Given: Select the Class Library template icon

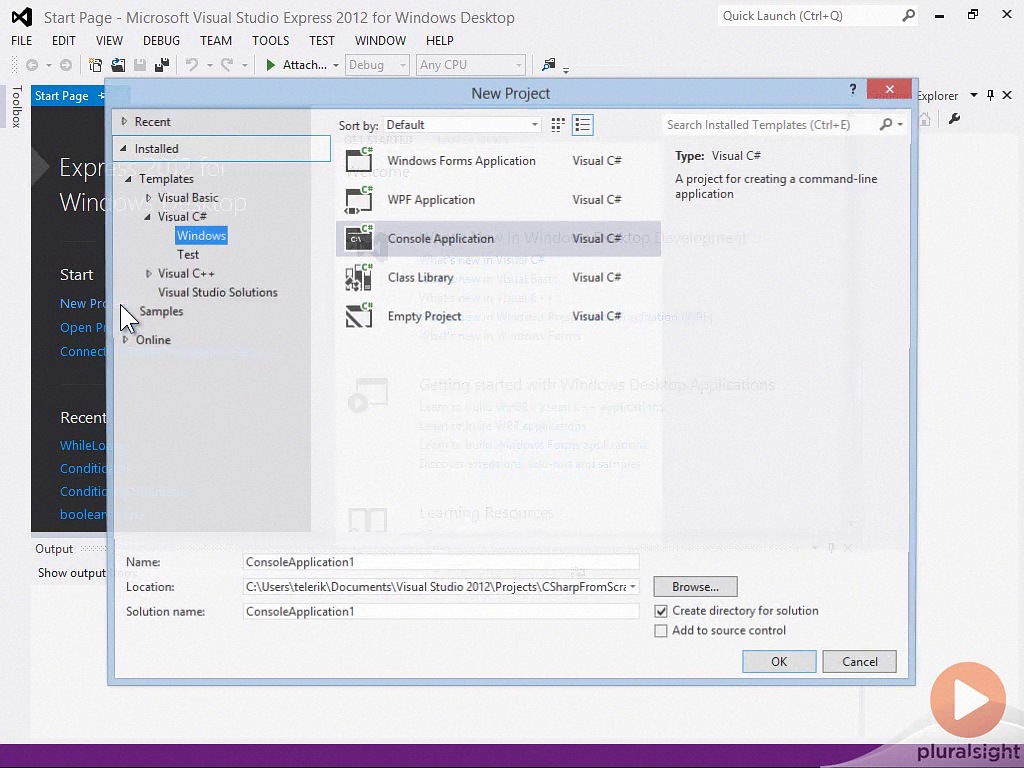Looking at the screenshot, I should pos(359,278).
